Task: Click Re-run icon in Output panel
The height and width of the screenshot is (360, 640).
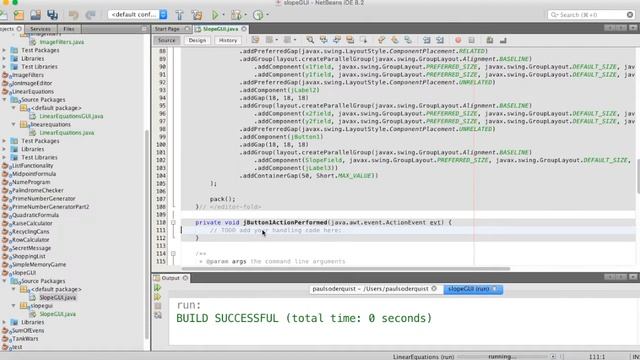Action: tap(158, 288)
